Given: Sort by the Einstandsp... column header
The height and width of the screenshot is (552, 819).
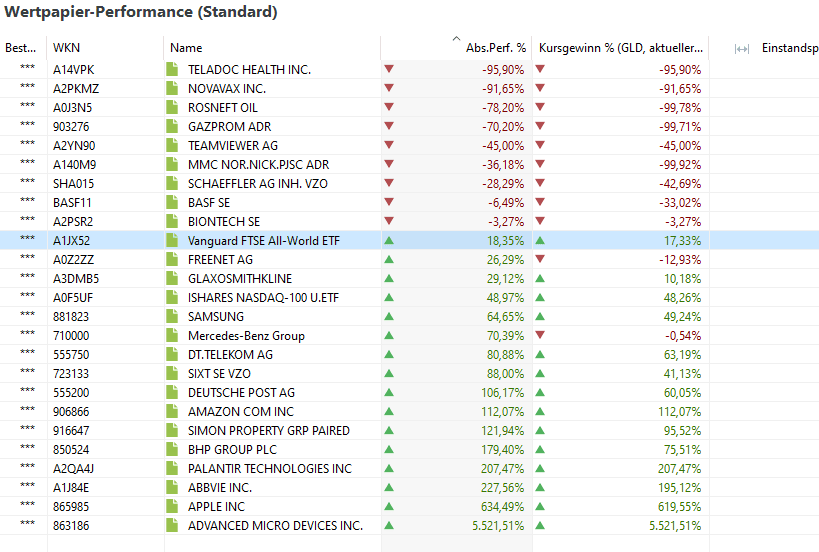Looking at the screenshot, I should coord(790,48).
